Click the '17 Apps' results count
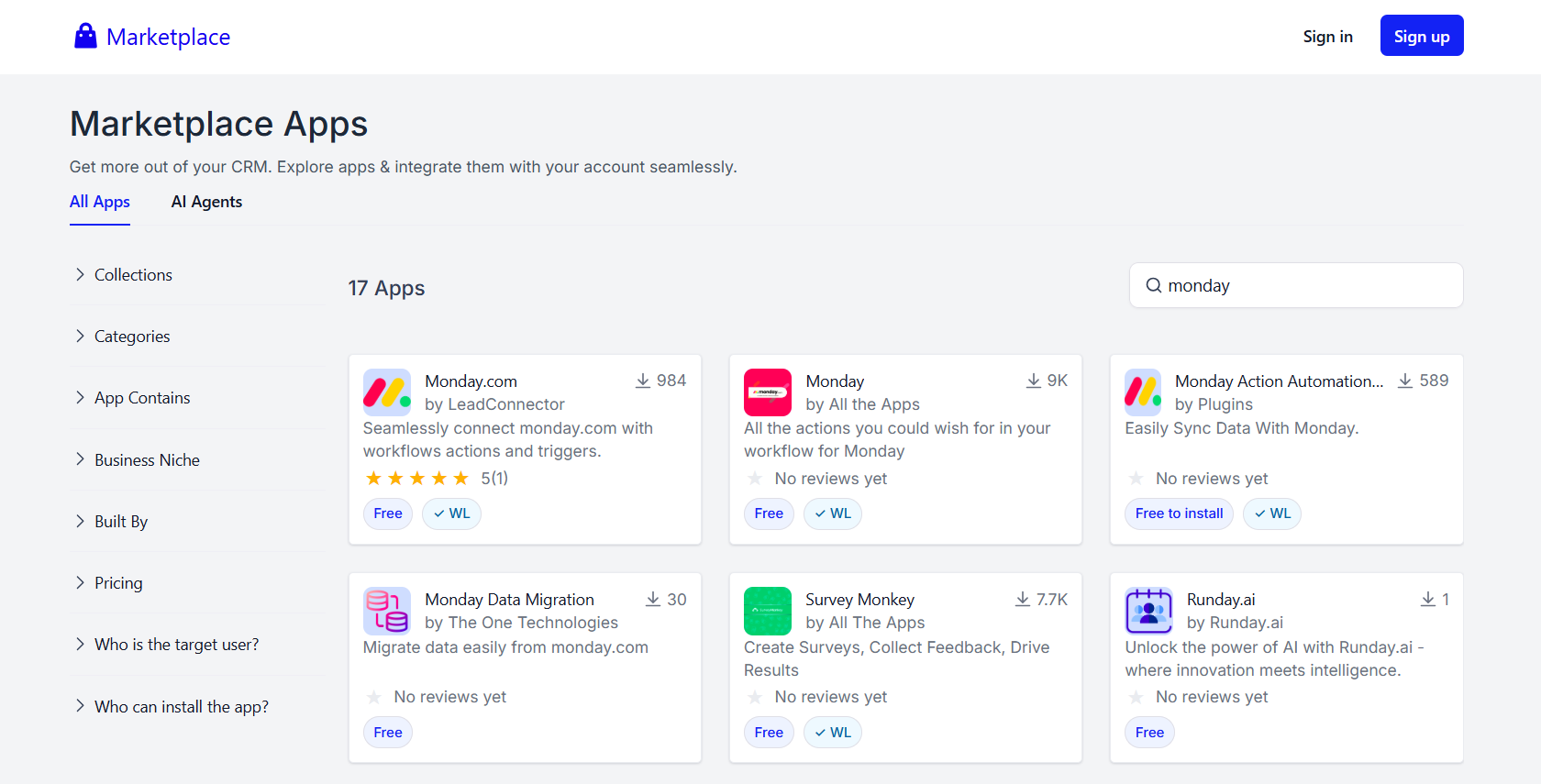1541x784 pixels. point(386,288)
